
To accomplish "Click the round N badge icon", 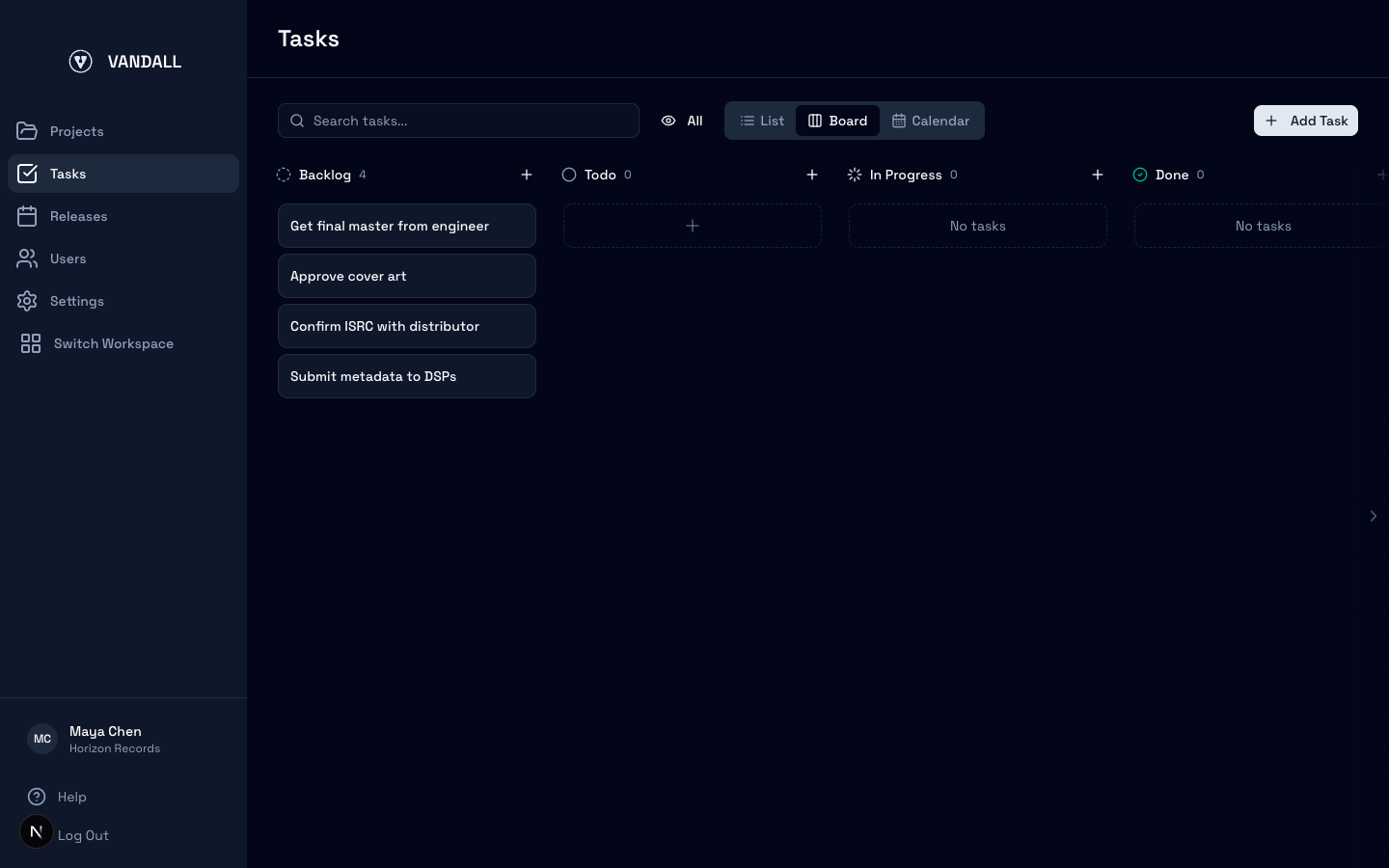I will (37, 831).
